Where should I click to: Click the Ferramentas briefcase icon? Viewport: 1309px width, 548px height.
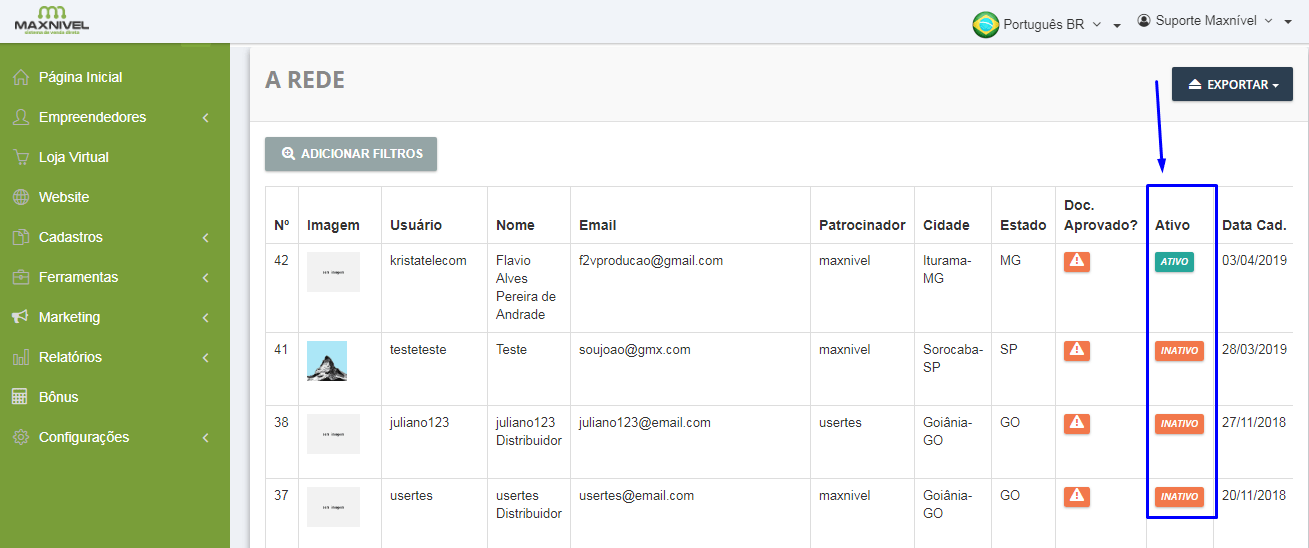pos(20,277)
